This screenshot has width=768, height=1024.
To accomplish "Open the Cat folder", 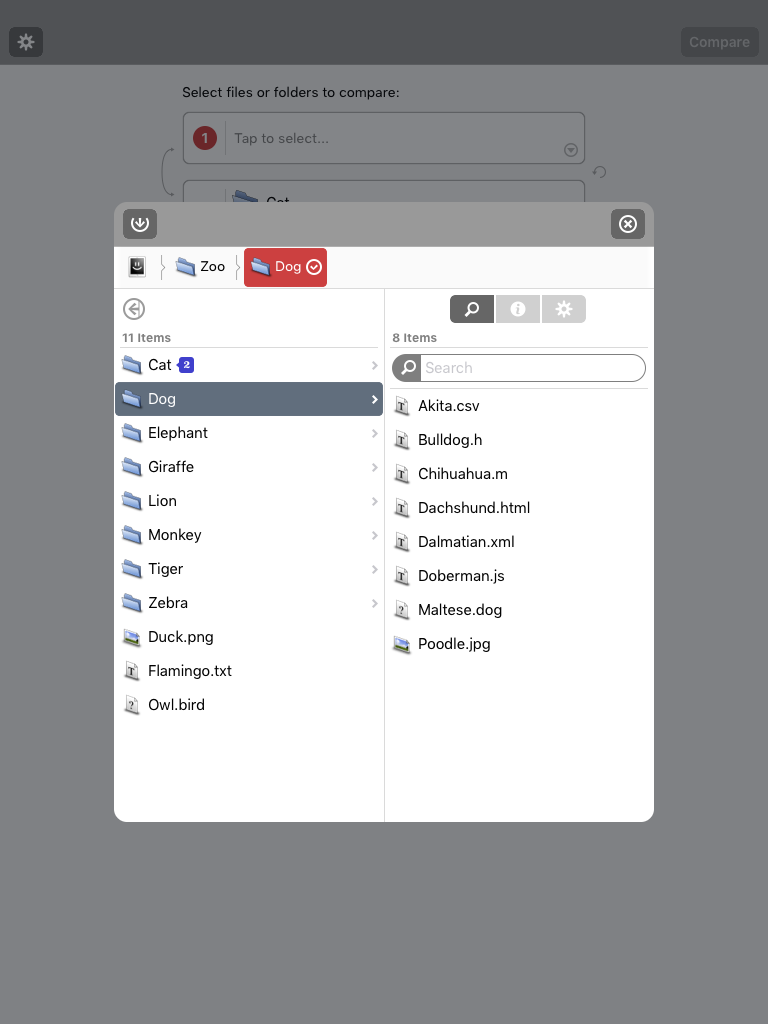I will [x=249, y=365].
